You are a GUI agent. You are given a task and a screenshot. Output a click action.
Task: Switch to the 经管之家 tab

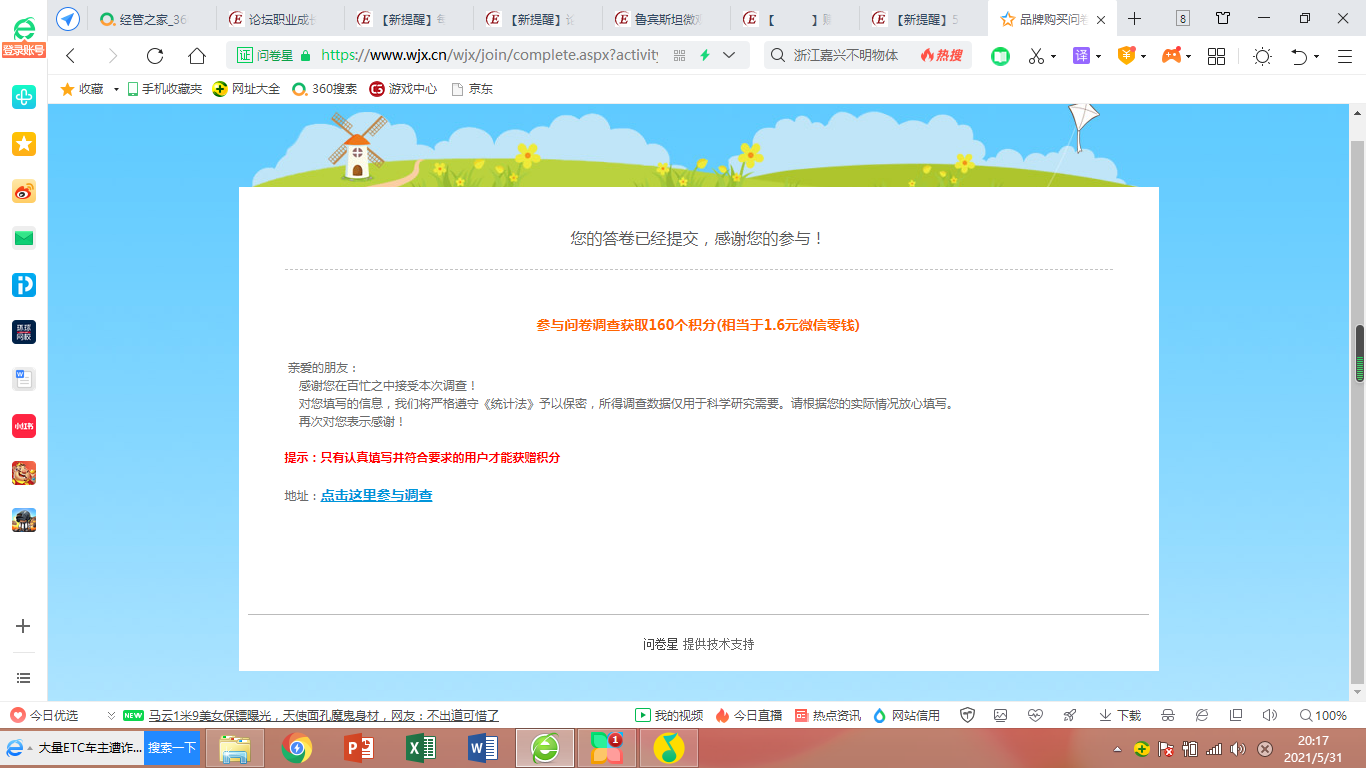click(150, 19)
